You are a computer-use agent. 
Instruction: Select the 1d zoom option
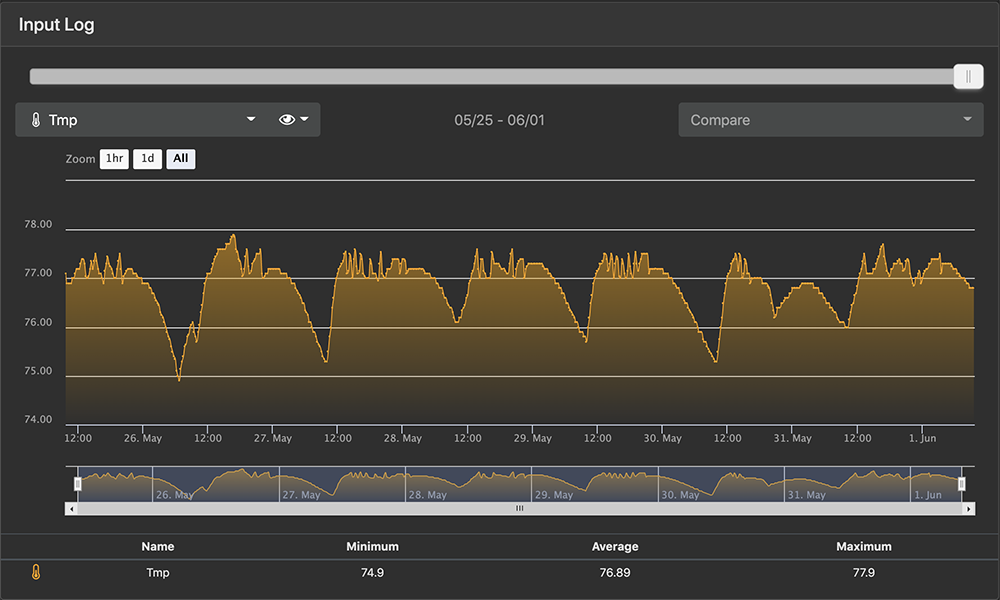[147, 159]
